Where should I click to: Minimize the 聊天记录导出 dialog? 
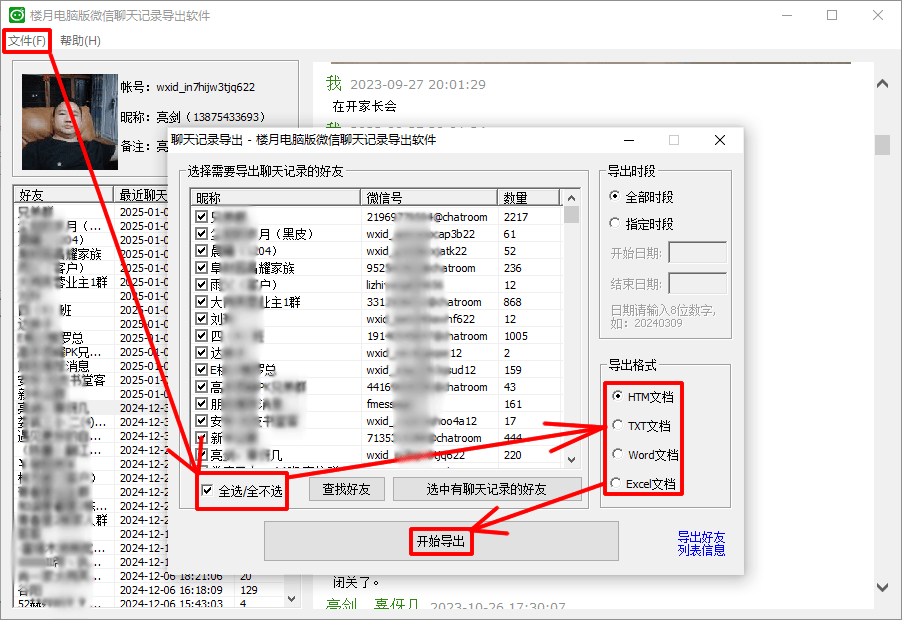[629, 140]
